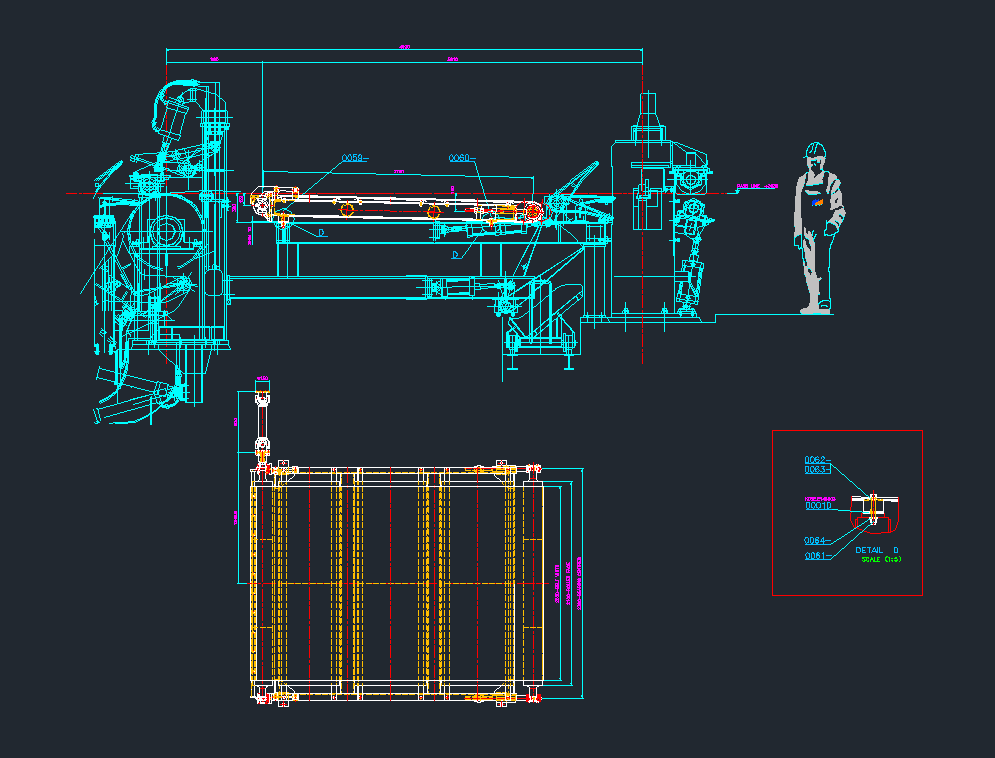
Task: Select the 0059 part callout label
Action: (353, 158)
